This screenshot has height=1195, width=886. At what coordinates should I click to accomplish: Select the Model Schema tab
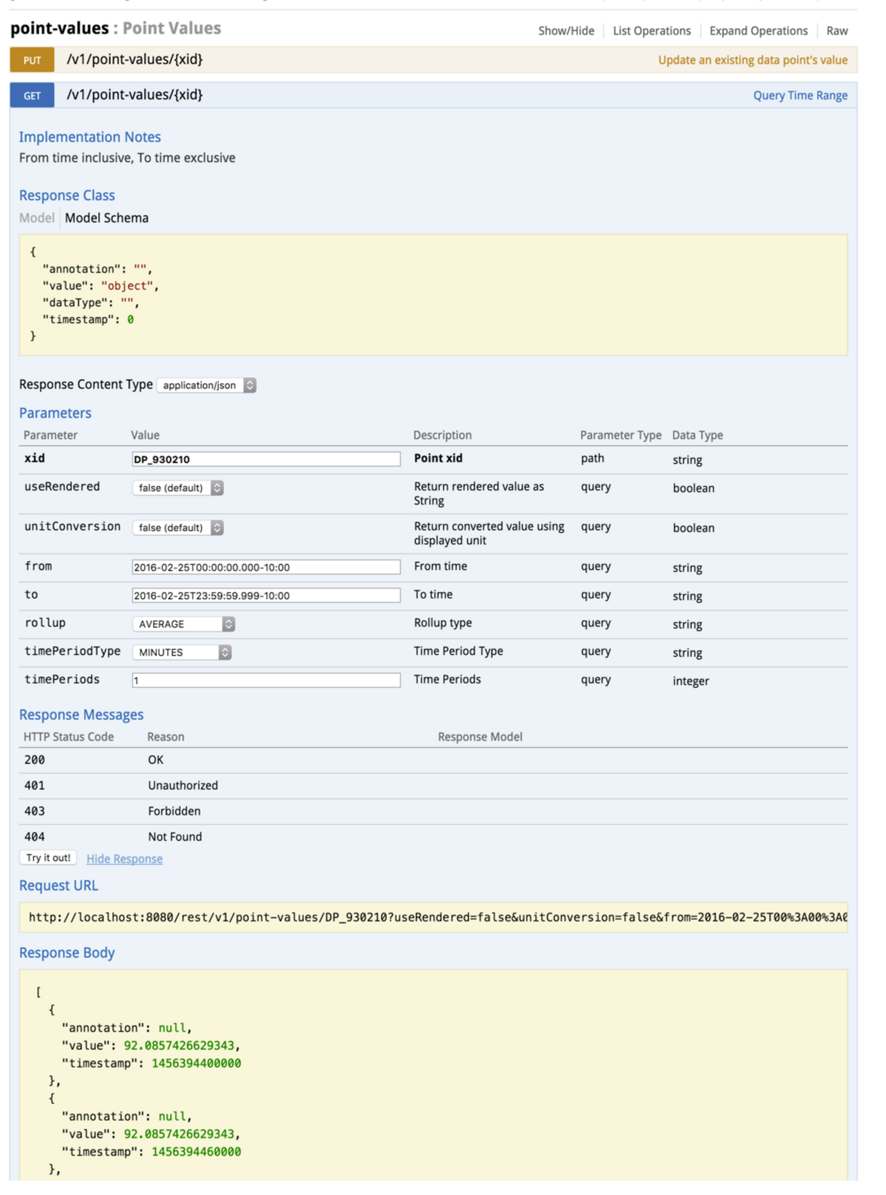coord(107,218)
